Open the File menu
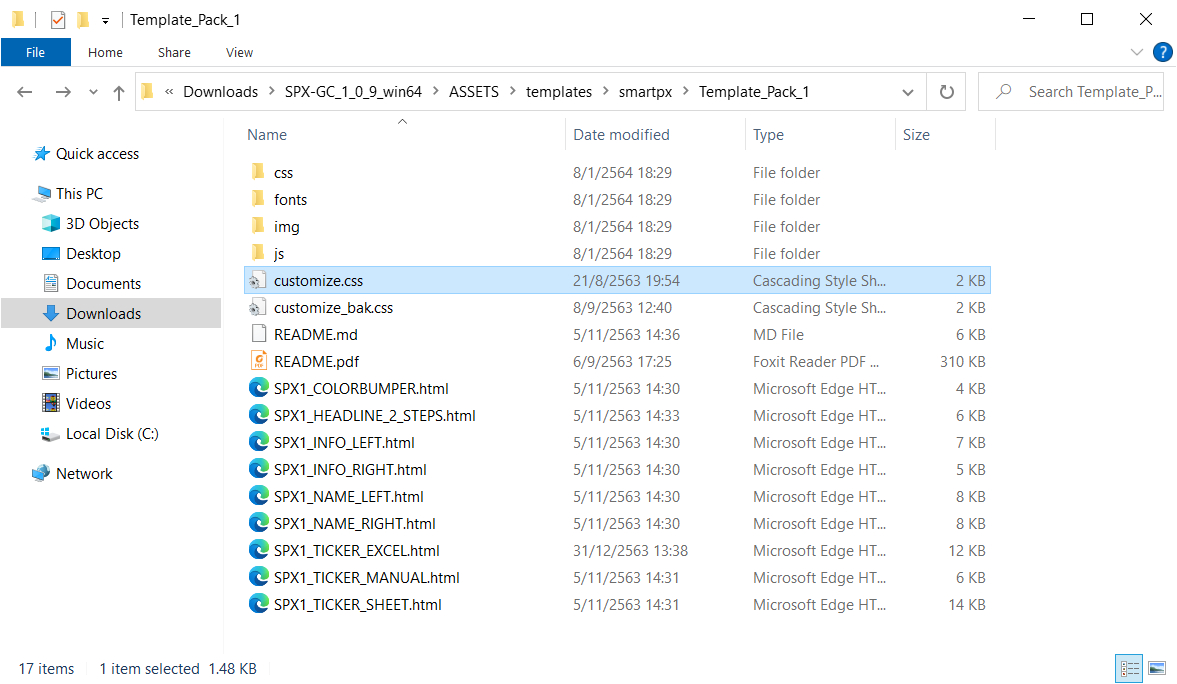The width and height of the screenshot is (1177, 684). (36, 52)
